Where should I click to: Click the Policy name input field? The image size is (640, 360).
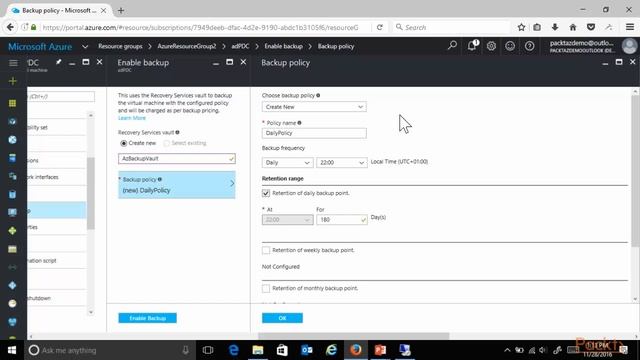point(314,133)
